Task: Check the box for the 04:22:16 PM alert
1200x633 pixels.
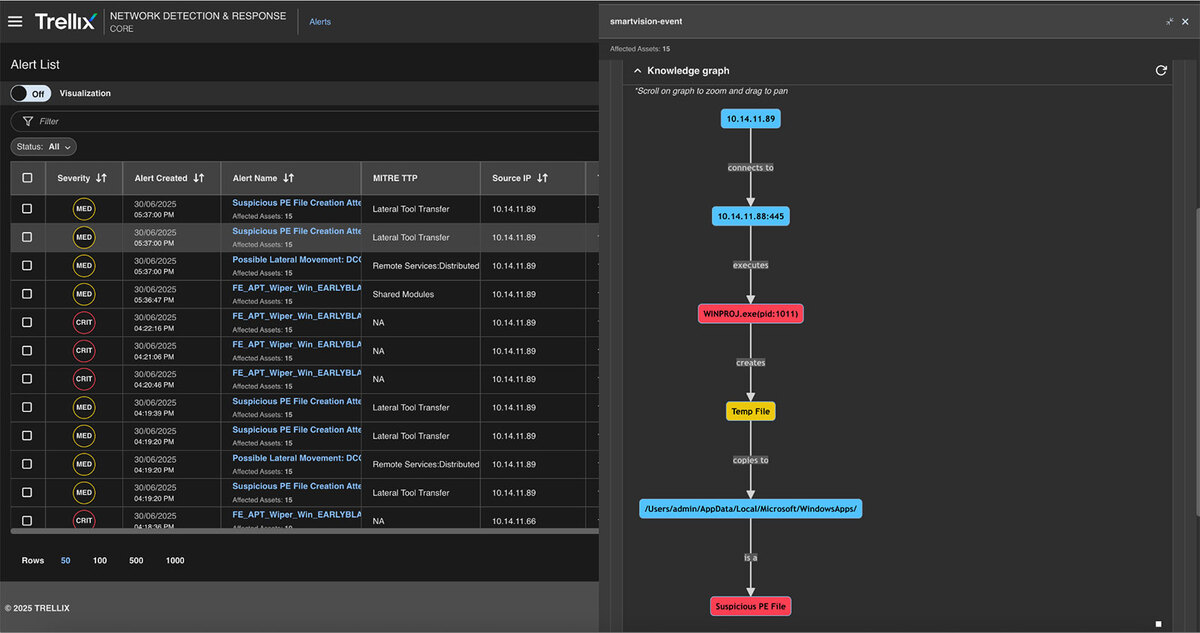Action: (x=27, y=322)
